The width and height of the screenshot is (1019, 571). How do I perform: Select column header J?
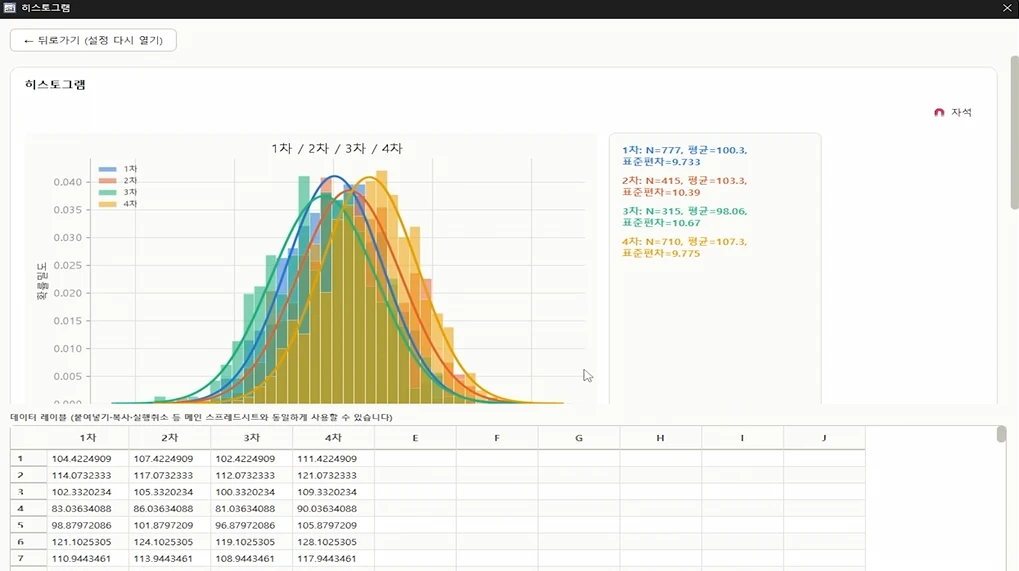(824, 438)
